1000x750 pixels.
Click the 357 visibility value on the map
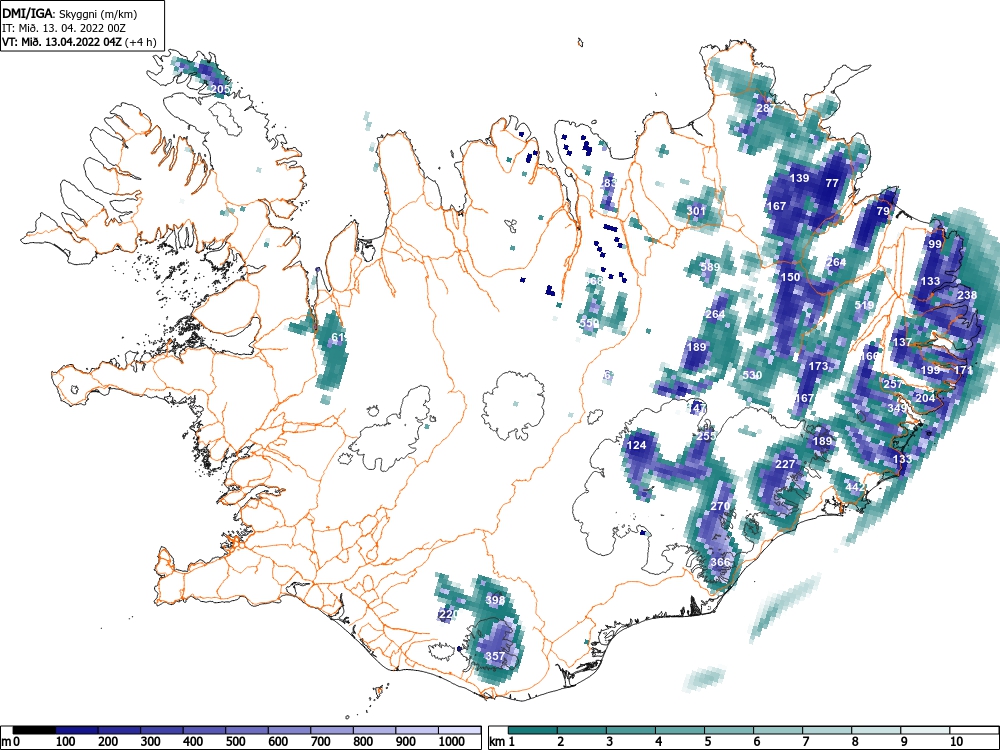coord(495,656)
